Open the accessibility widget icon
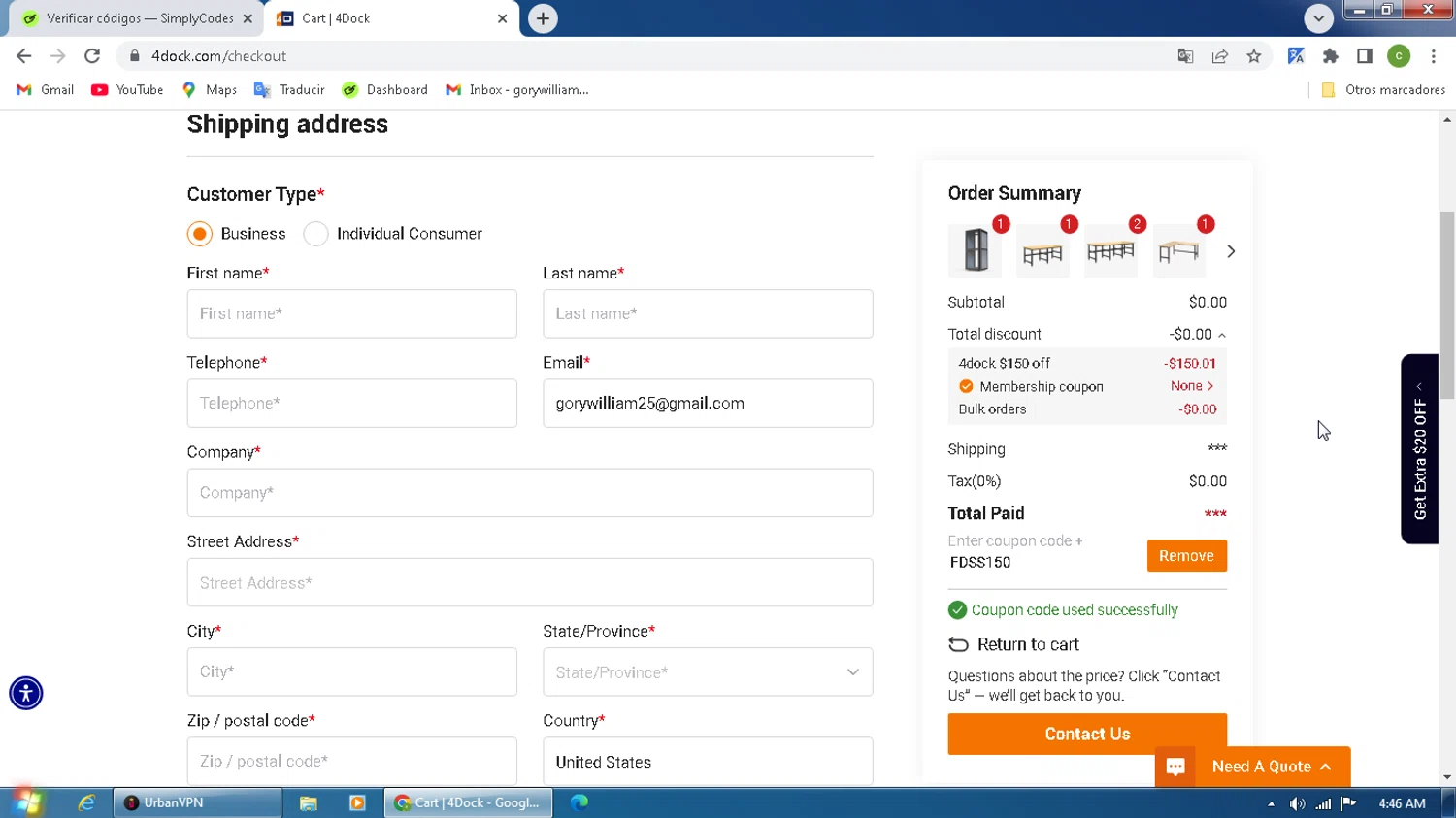This screenshot has width=1456, height=818. point(26,693)
